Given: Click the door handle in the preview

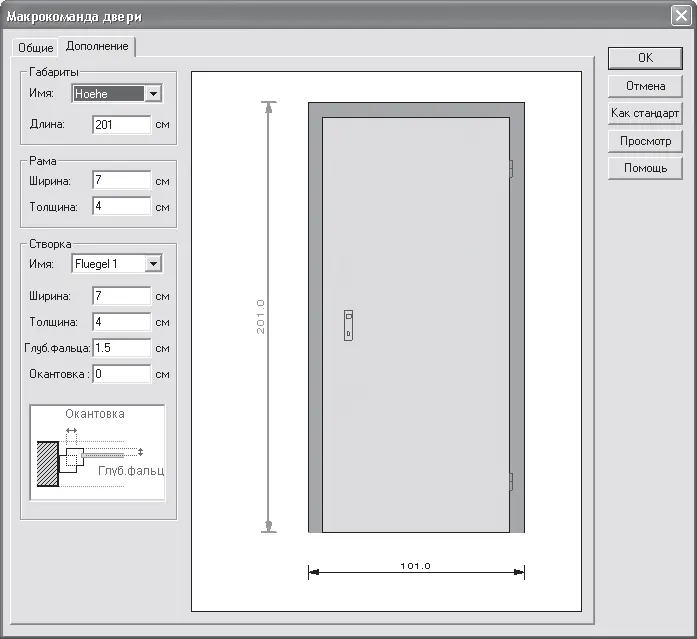Looking at the screenshot, I should coord(348,324).
